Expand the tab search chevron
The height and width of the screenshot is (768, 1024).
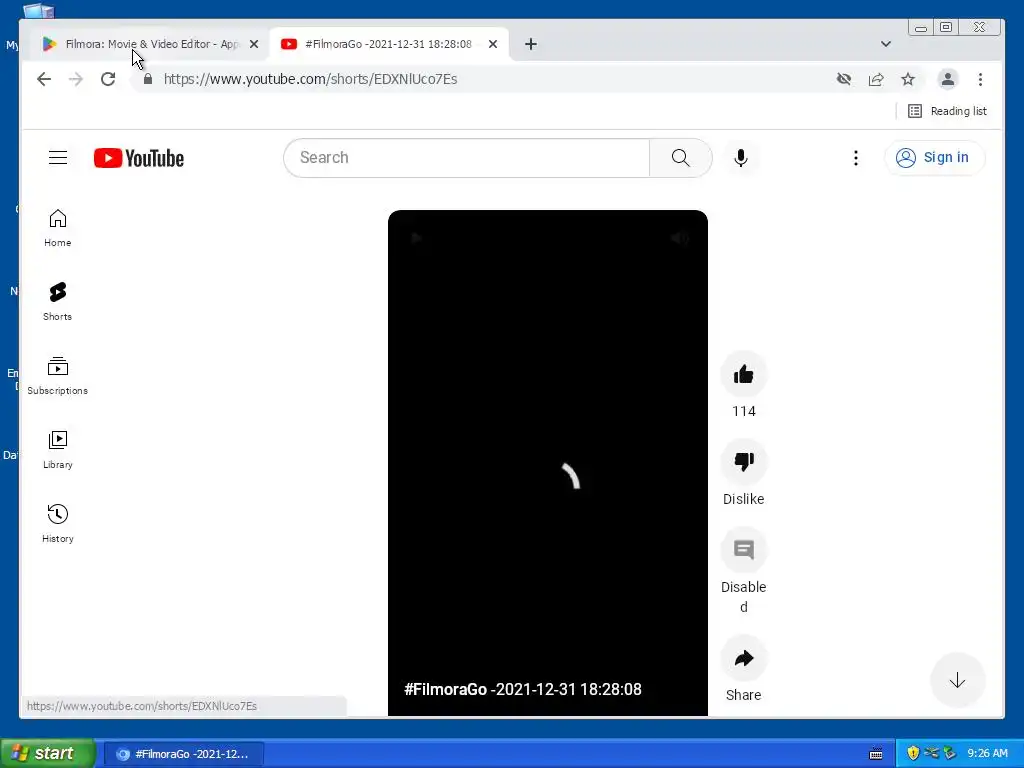(886, 44)
